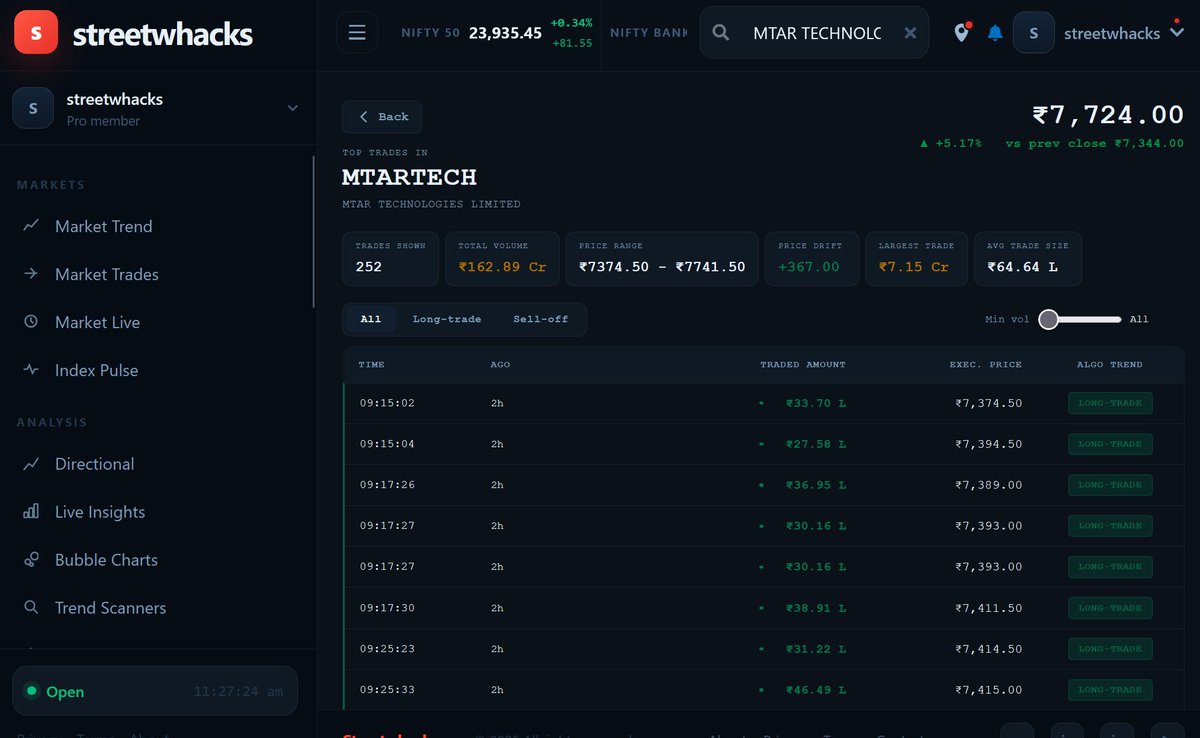
Task: Click the sidebar S avatar
Action: [x=33, y=108]
